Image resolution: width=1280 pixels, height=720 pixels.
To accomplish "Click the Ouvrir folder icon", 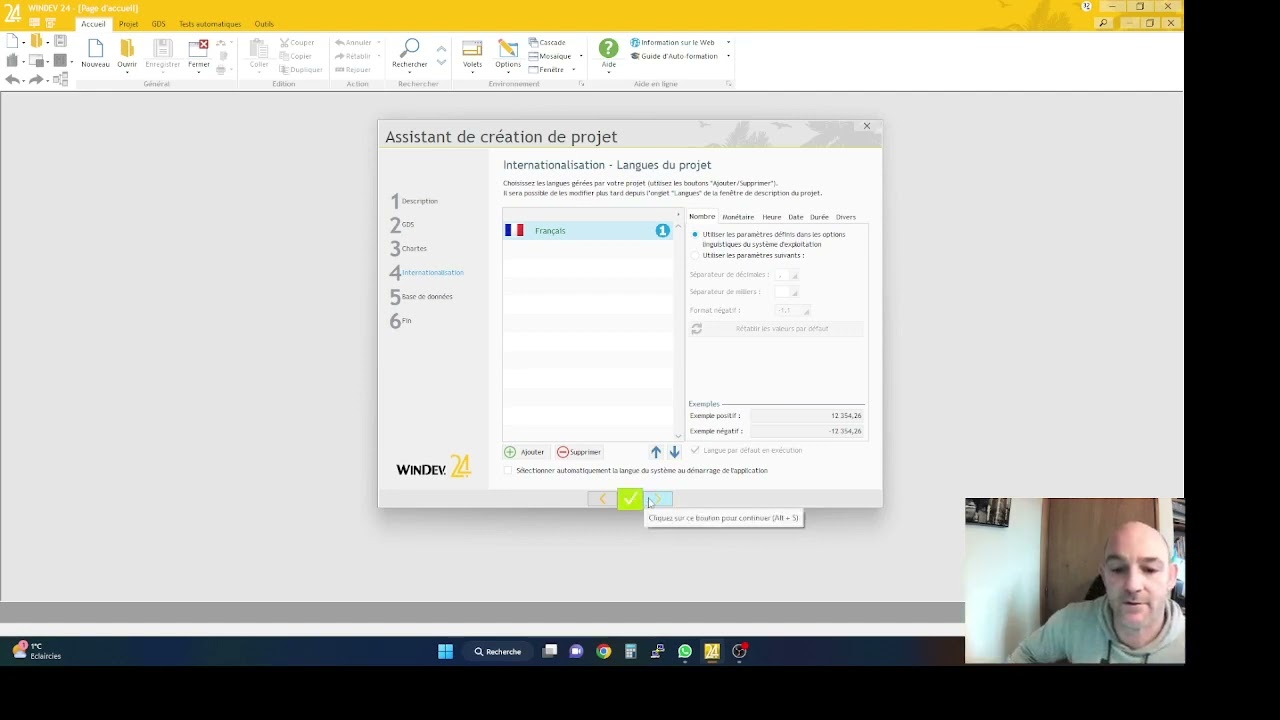I will [127, 49].
